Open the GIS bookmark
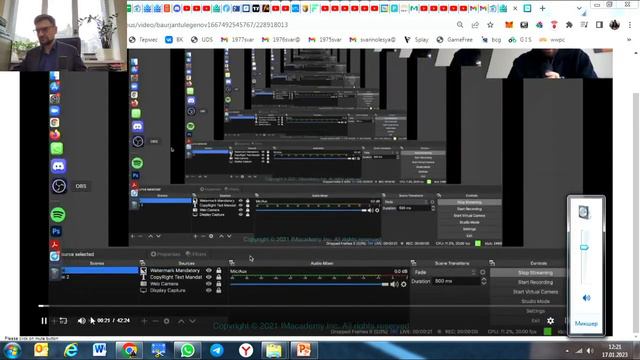The height and width of the screenshot is (360, 640). pos(520,40)
